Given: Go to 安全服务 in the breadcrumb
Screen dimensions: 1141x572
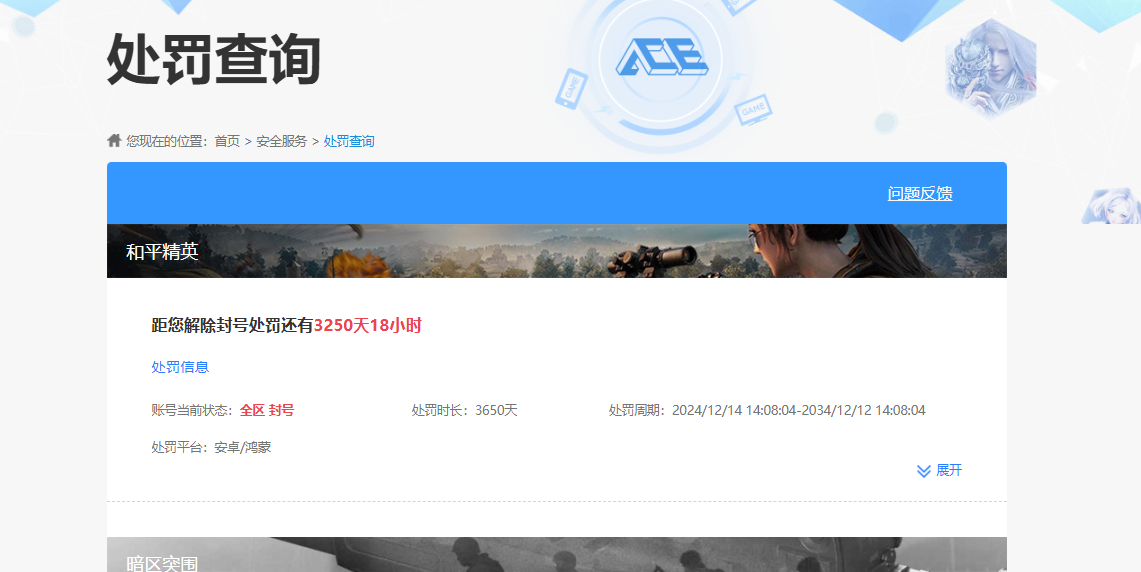Looking at the screenshot, I should point(281,142).
